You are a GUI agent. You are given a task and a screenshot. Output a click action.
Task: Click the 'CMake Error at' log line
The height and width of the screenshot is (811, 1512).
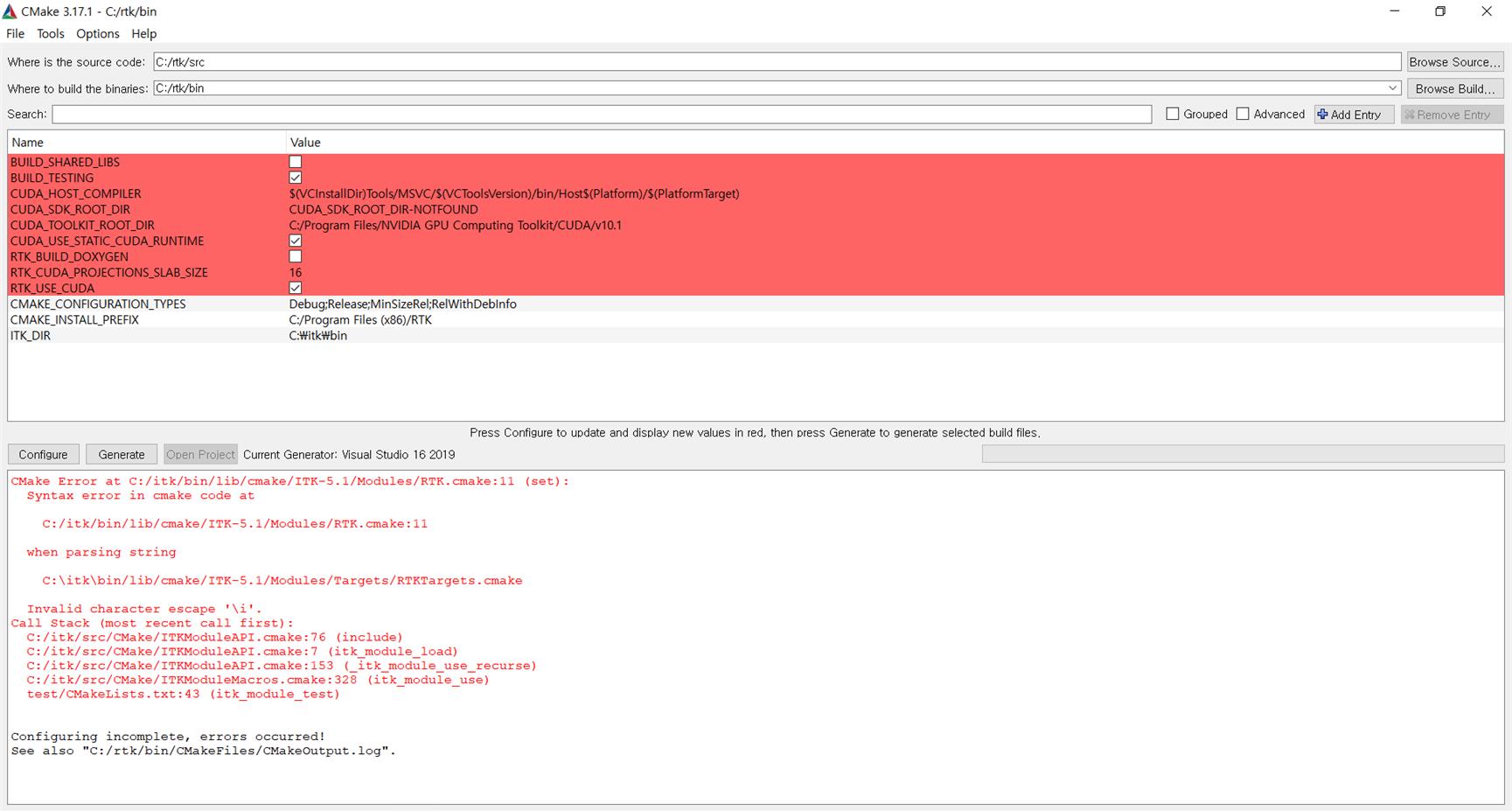[289, 481]
